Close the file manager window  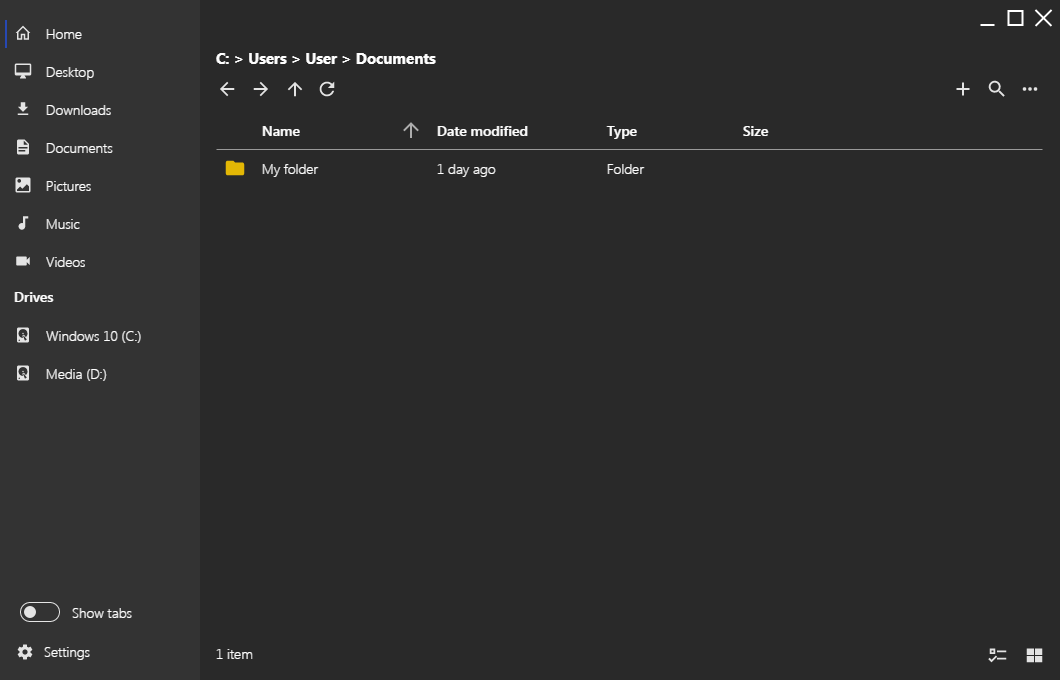[x=1043, y=18]
